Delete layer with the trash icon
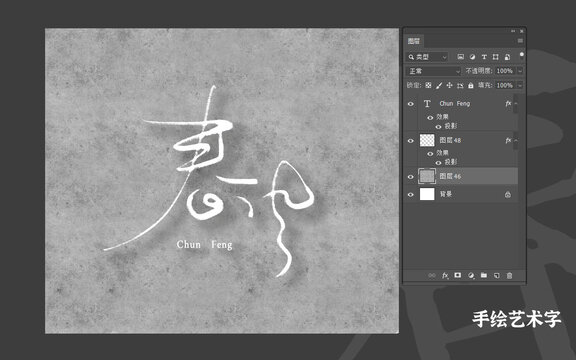 pyautogui.click(x=509, y=275)
